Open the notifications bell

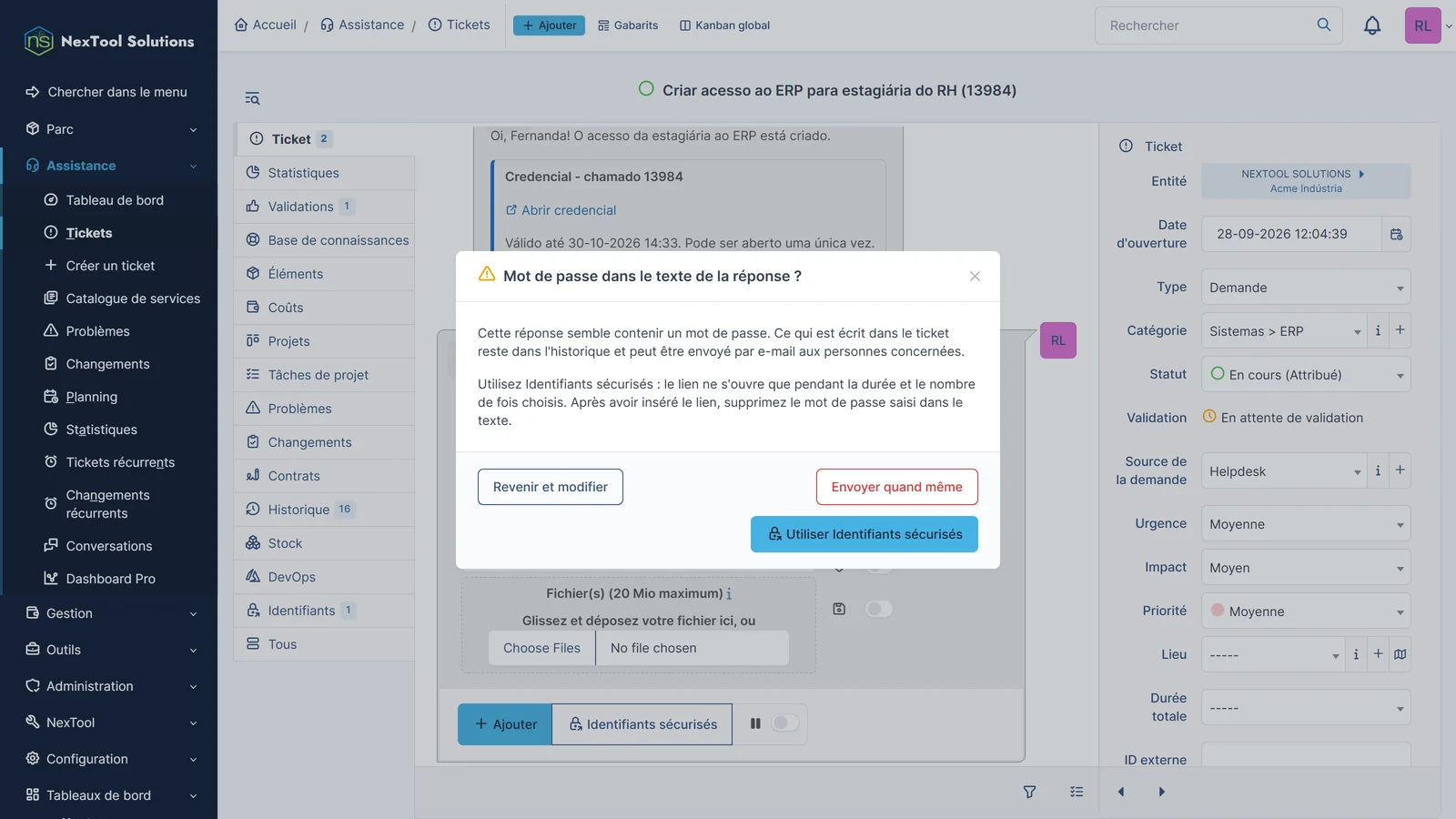pos(1372,25)
